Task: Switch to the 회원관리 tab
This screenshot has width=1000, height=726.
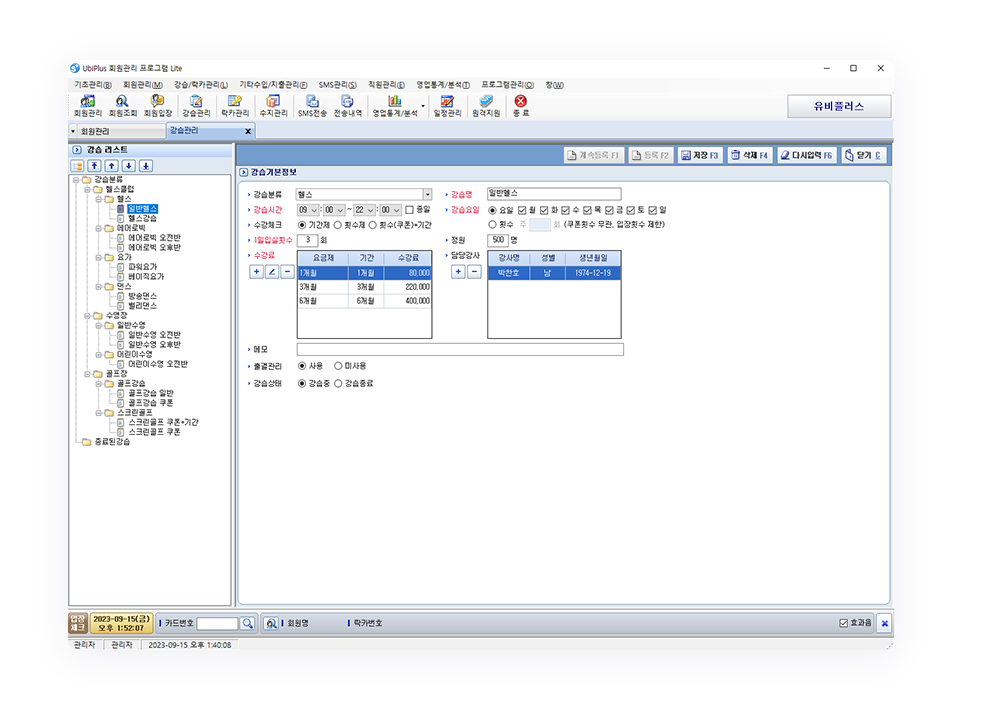Action: point(95,132)
